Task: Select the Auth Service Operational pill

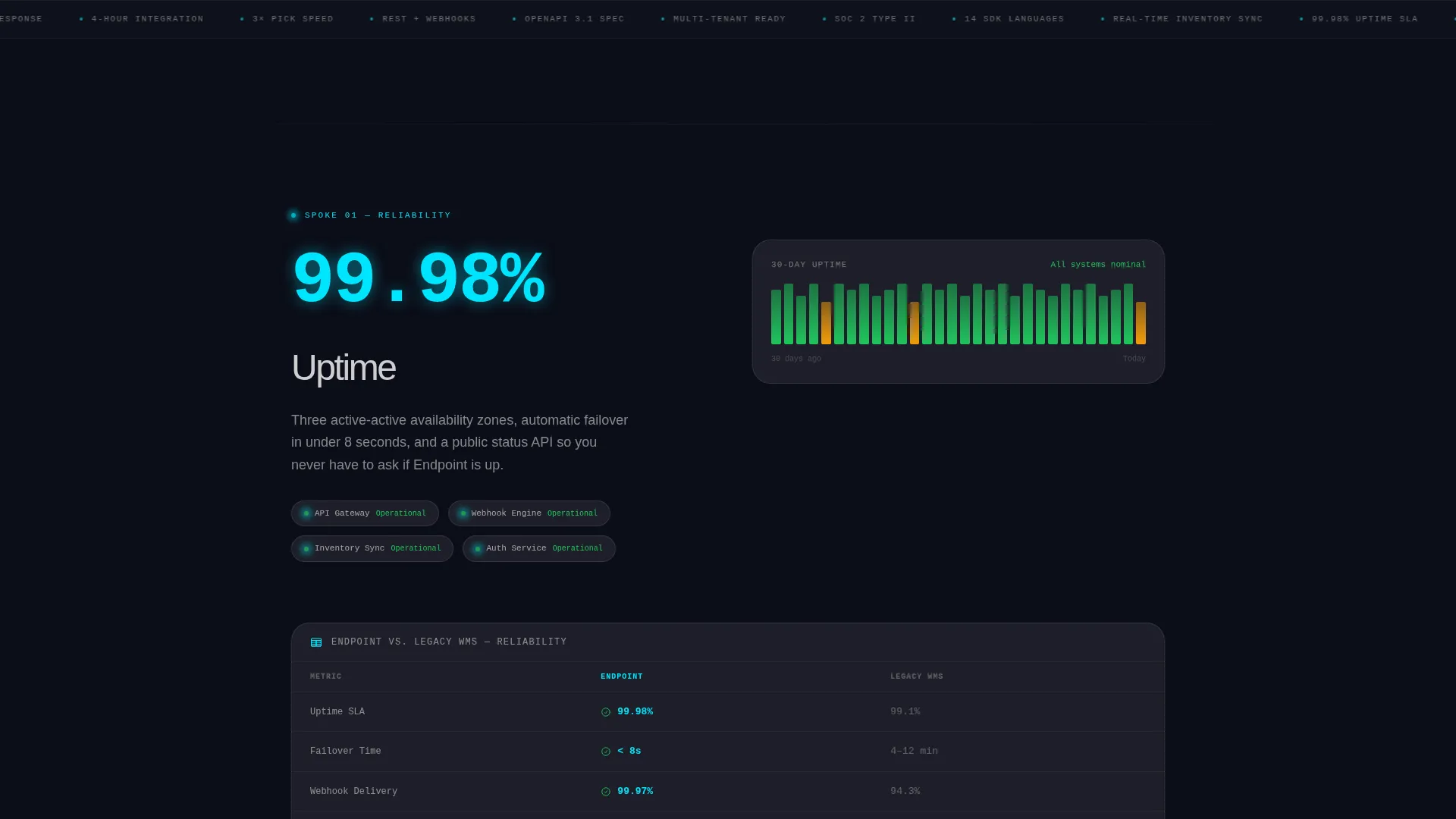Action: [539, 549]
